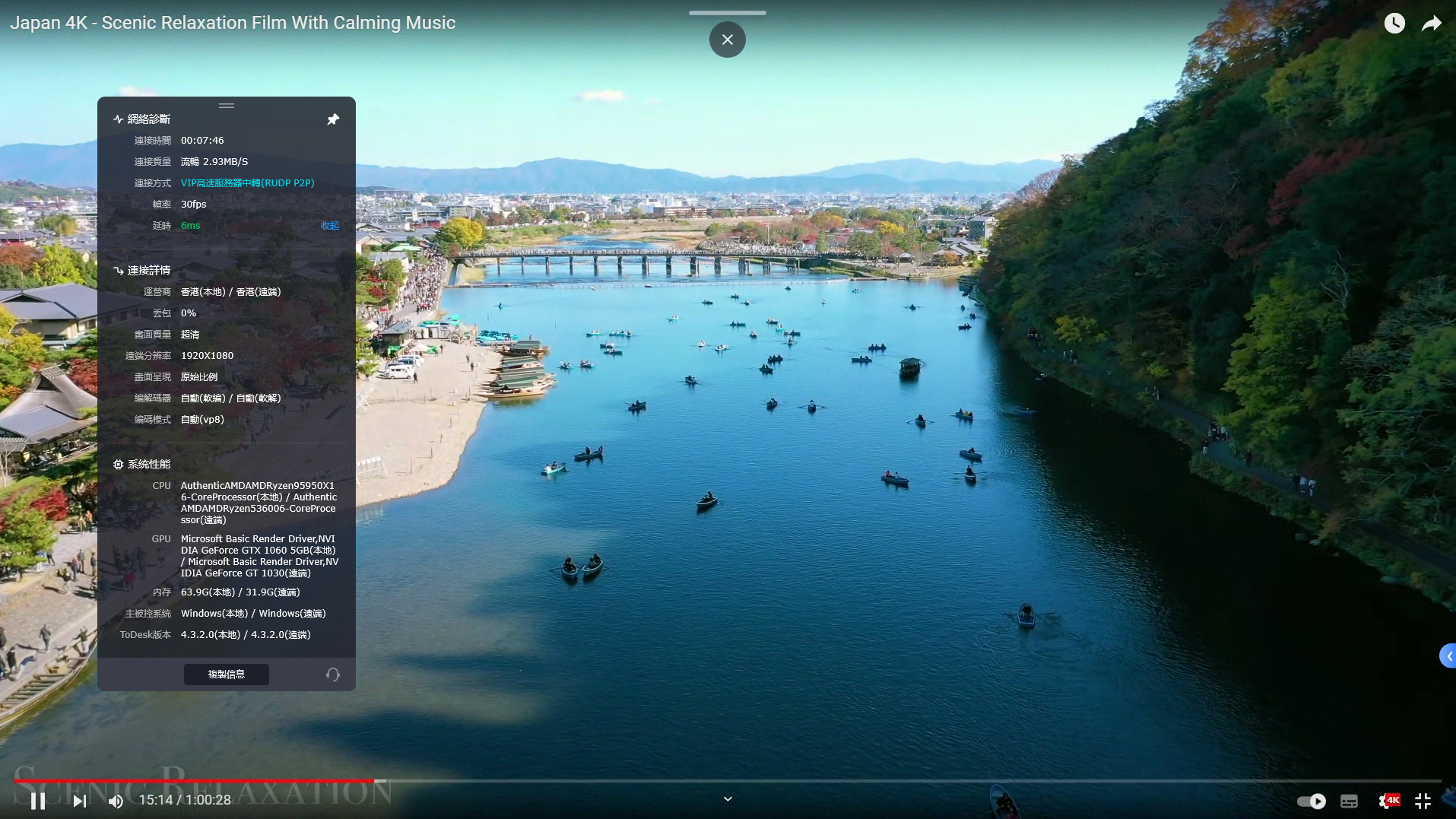Close the ToDesk top toolbar popup
Image resolution: width=1456 pixels, height=819 pixels.
coord(728,40)
